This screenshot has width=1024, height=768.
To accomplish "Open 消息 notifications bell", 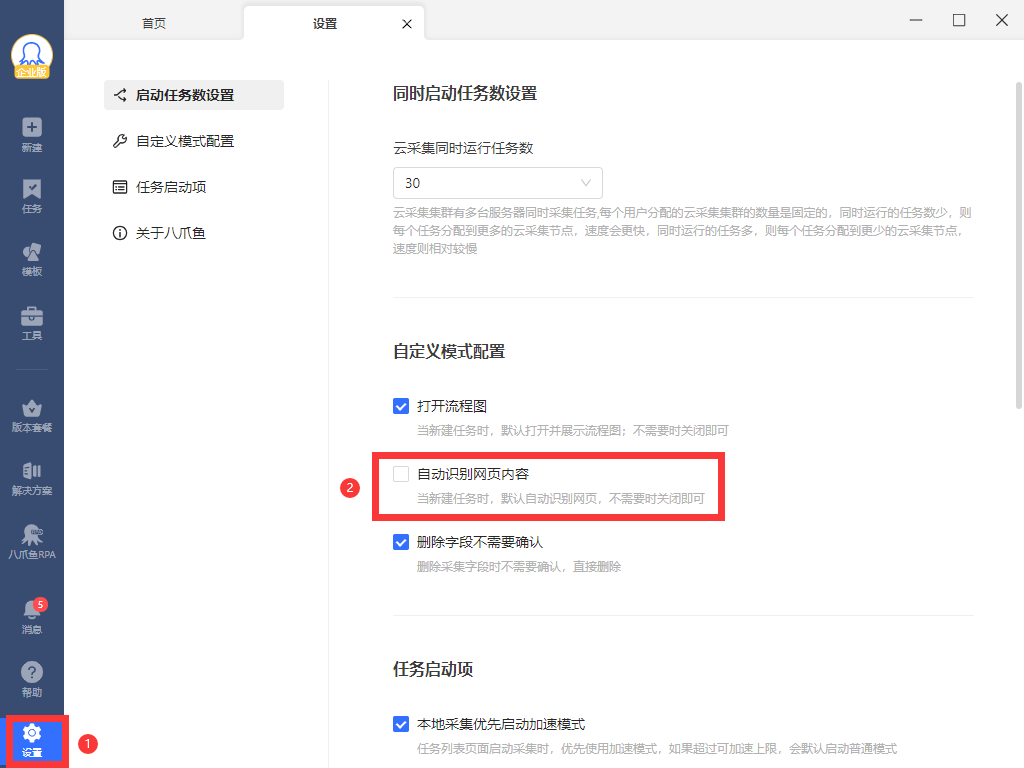I will (31, 616).
